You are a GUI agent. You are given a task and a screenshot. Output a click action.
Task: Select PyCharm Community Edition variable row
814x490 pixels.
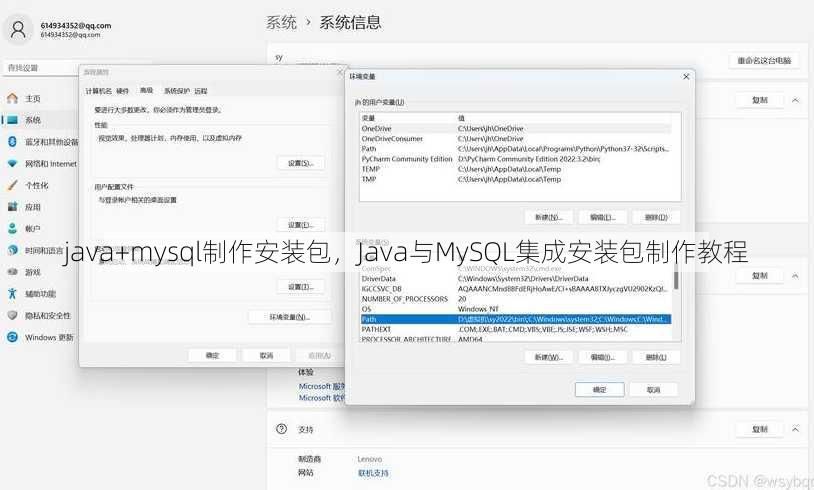click(x=515, y=159)
